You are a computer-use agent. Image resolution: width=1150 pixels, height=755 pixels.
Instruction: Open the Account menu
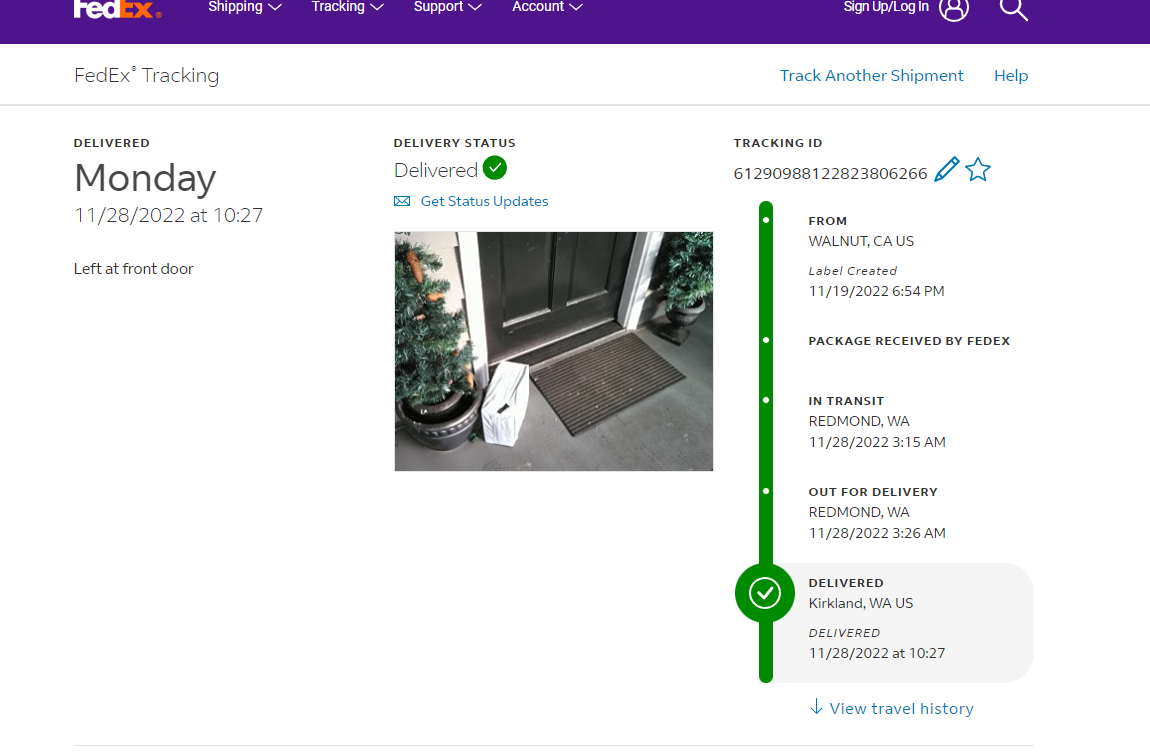(x=547, y=7)
